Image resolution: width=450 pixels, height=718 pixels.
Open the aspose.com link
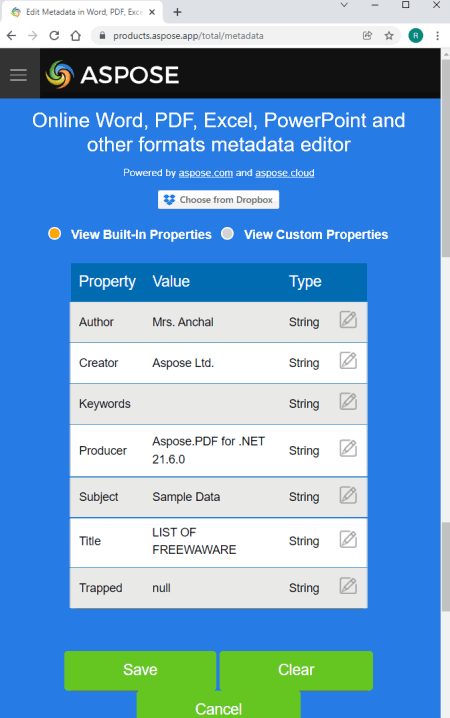tap(206, 173)
